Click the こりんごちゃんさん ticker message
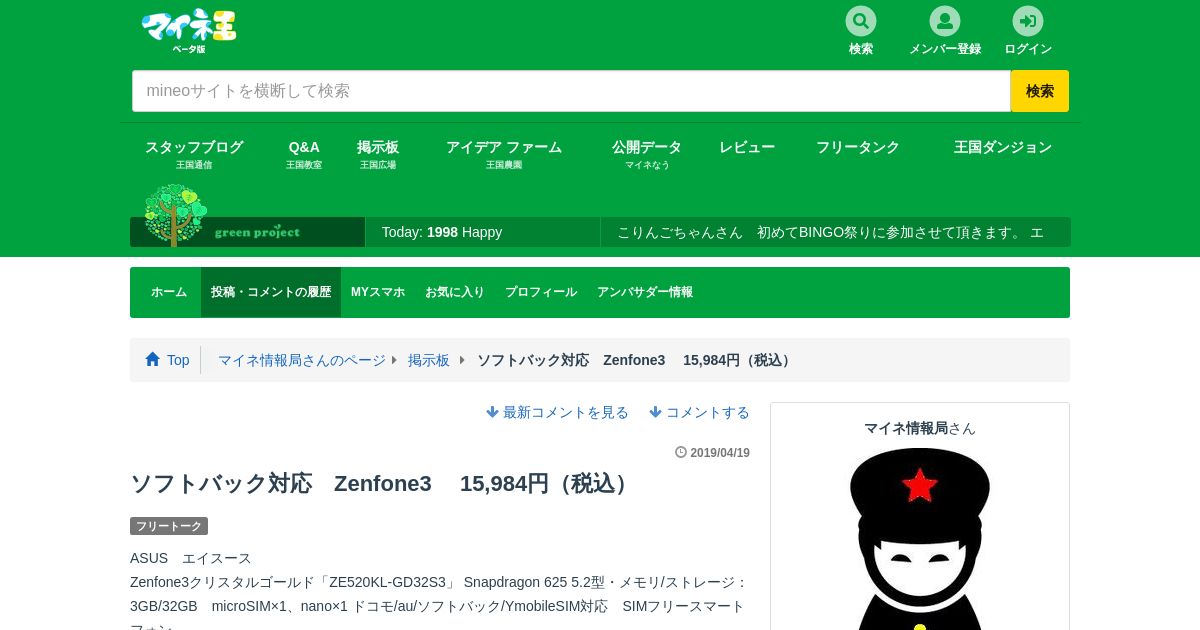 tap(830, 232)
